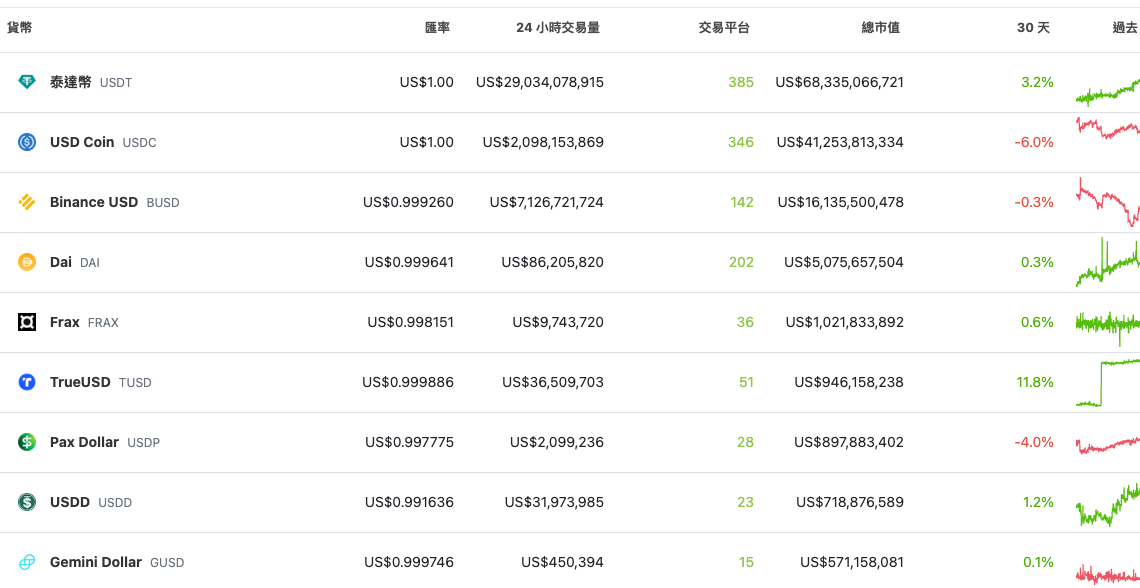Click the TrueUSD logo icon
1140x588 pixels.
point(27,382)
